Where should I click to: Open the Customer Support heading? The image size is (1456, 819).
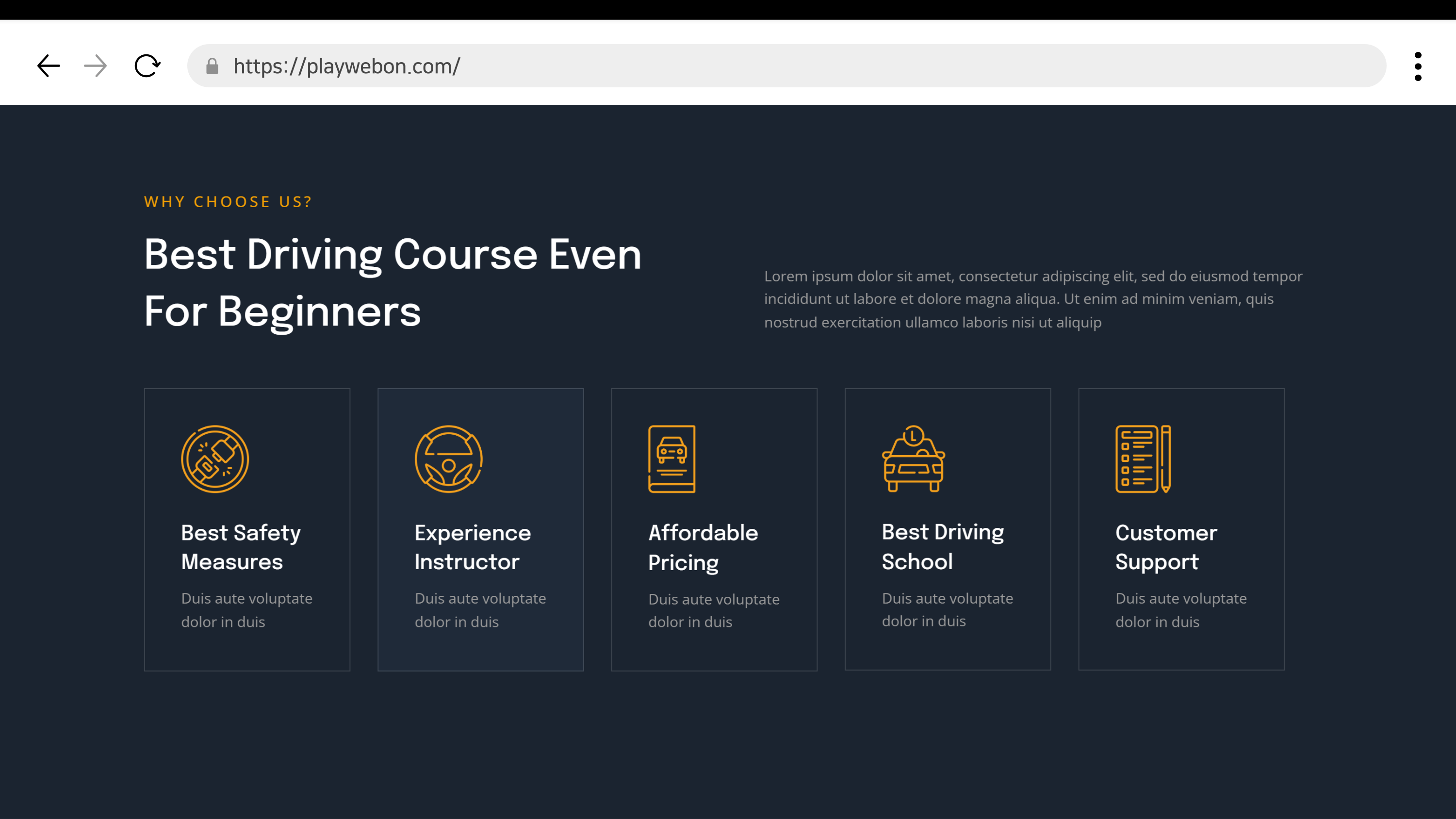tap(1165, 547)
